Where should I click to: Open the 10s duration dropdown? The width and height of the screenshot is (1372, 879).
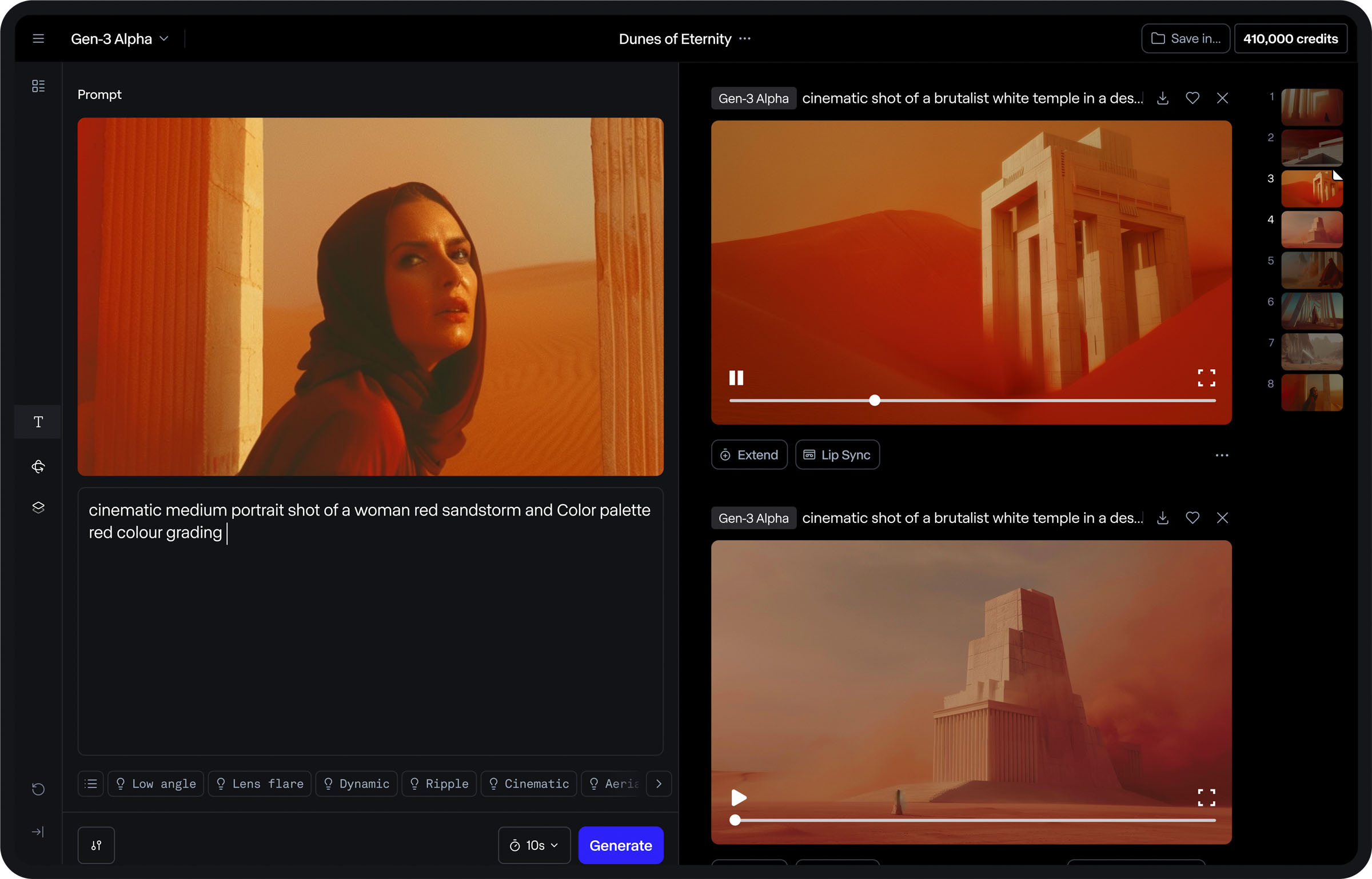point(534,845)
